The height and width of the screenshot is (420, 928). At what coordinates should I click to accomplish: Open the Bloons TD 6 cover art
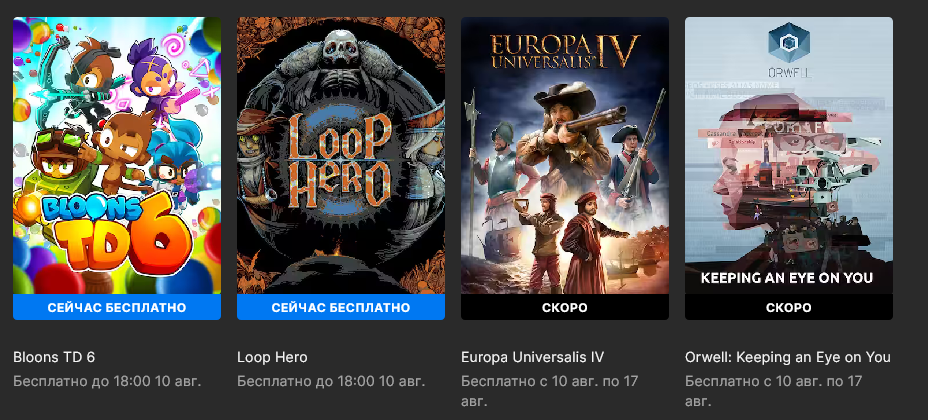(x=117, y=156)
